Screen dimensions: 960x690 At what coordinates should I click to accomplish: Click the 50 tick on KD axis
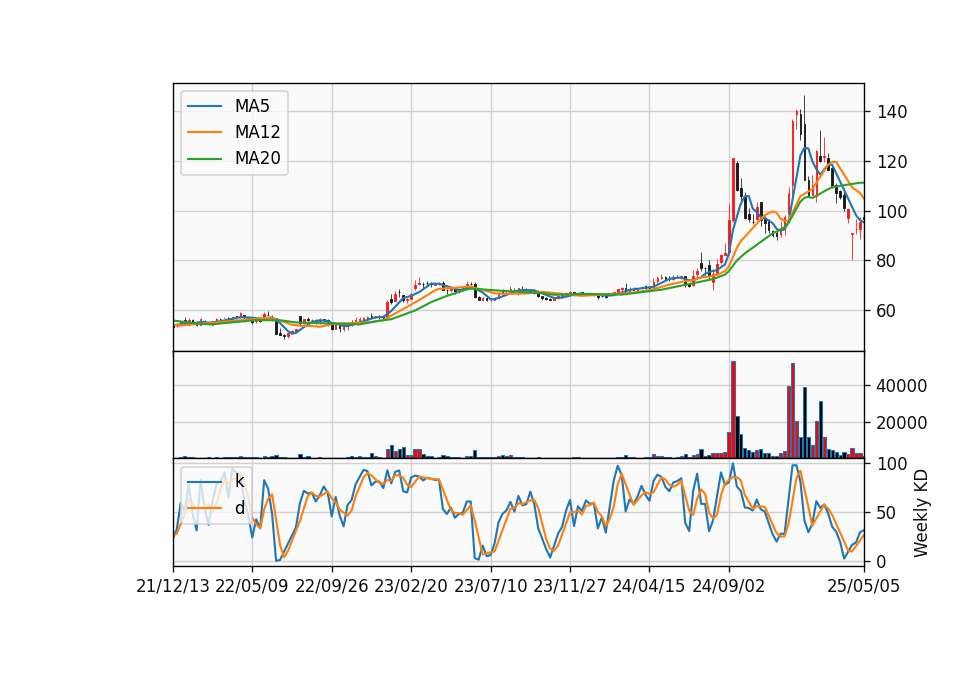pos(887,512)
